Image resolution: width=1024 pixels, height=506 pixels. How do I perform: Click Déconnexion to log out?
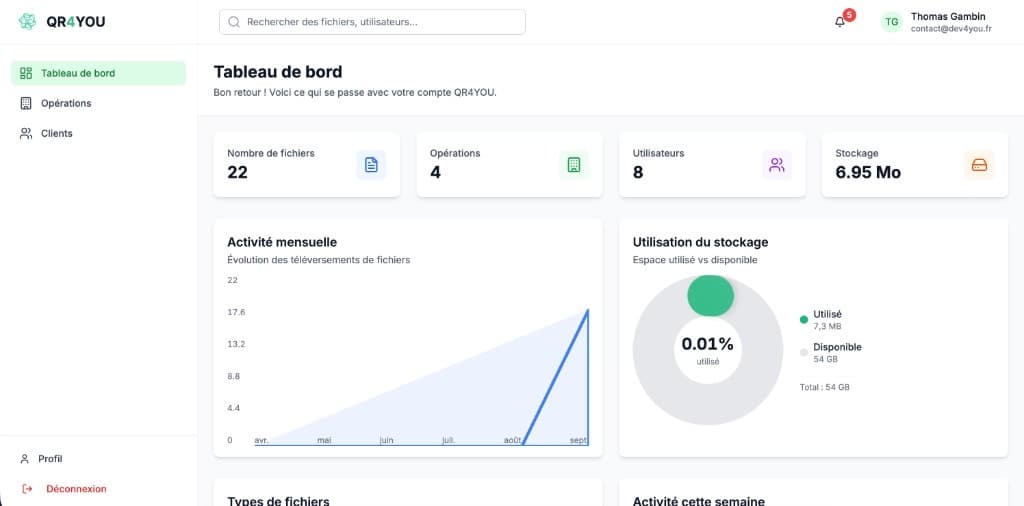[x=76, y=488]
